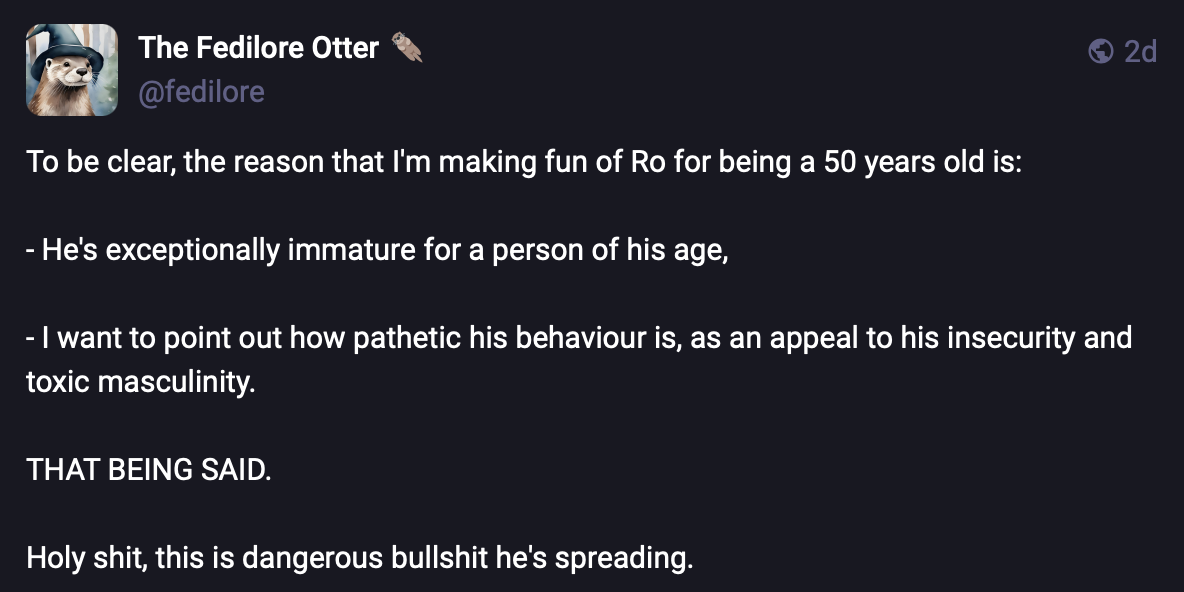Visit the @fedilore handle
The height and width of the screenshot is (592, 1184).
201,92
